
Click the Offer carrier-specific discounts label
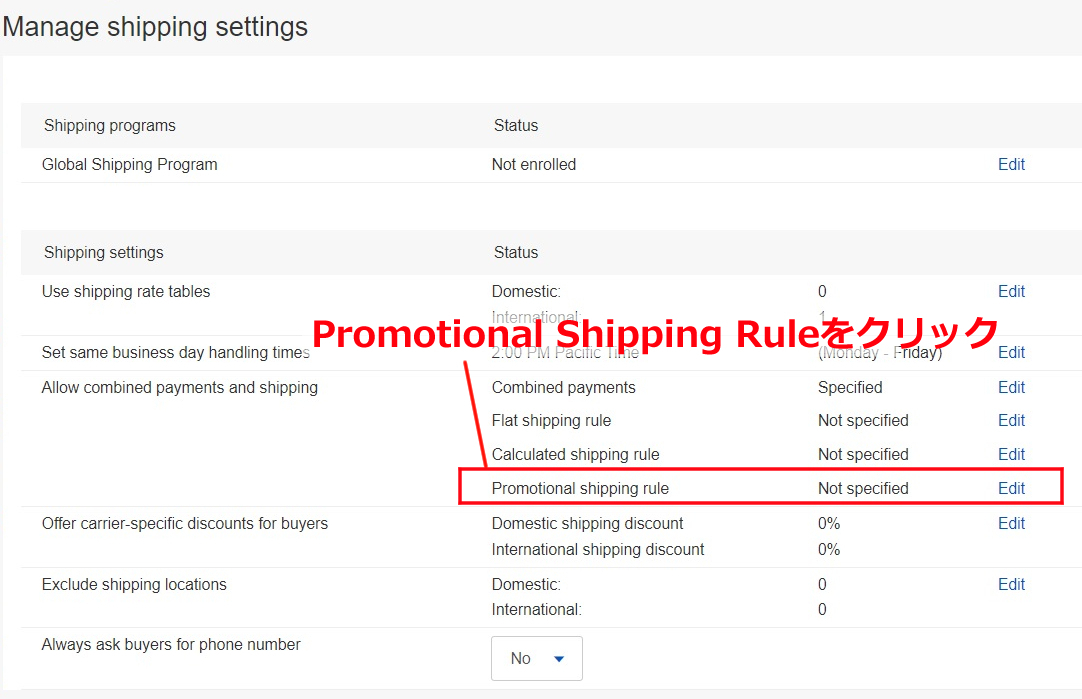pos(184,523)
